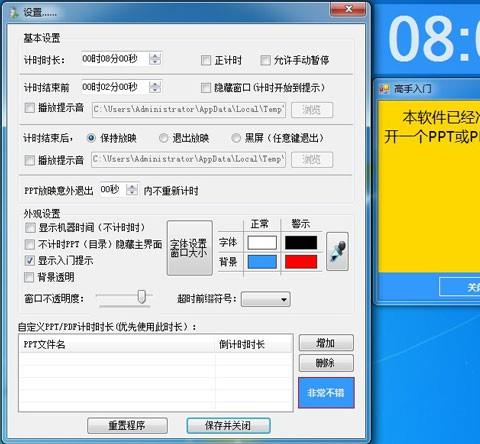This screenshot has width=480, height=444.
Task: Click second sound file path field
Action: click(189, 160)
